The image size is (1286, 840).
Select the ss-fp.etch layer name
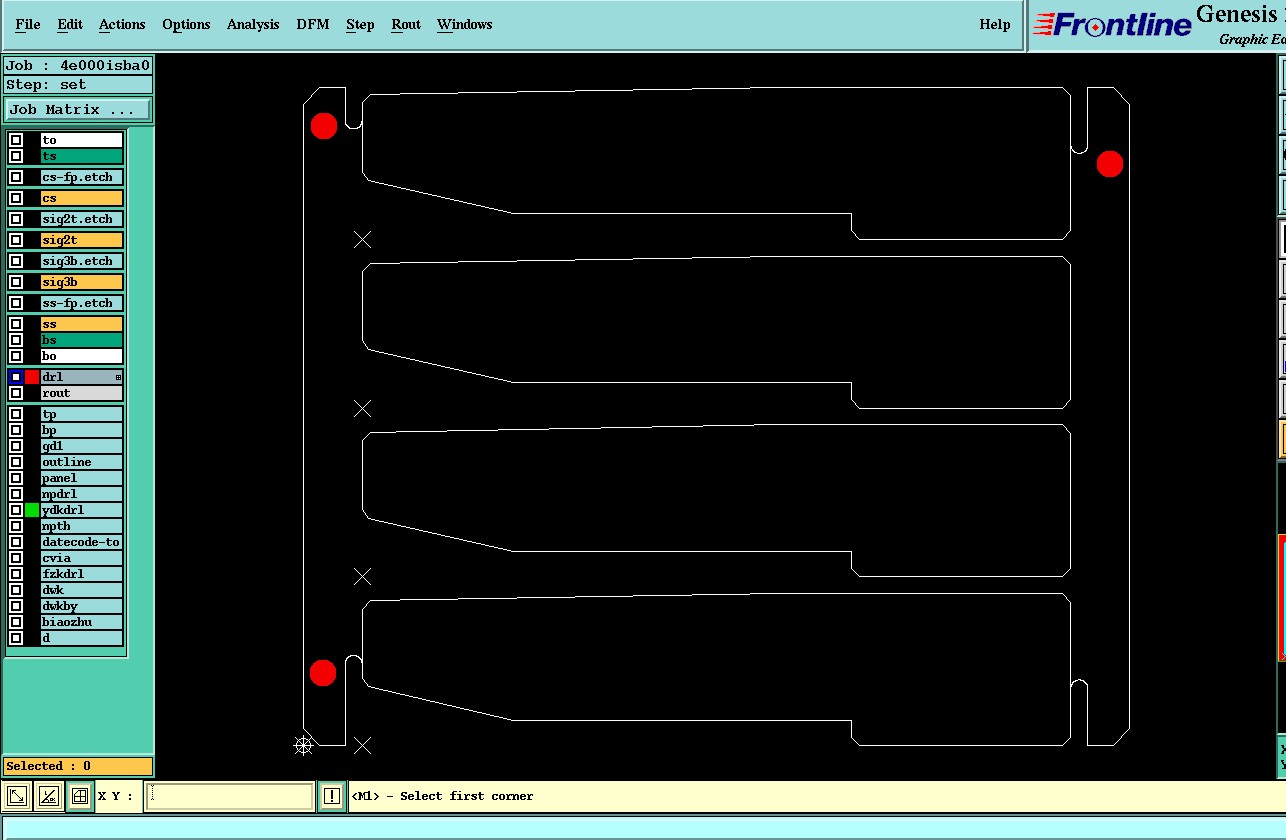coord(82,303)
